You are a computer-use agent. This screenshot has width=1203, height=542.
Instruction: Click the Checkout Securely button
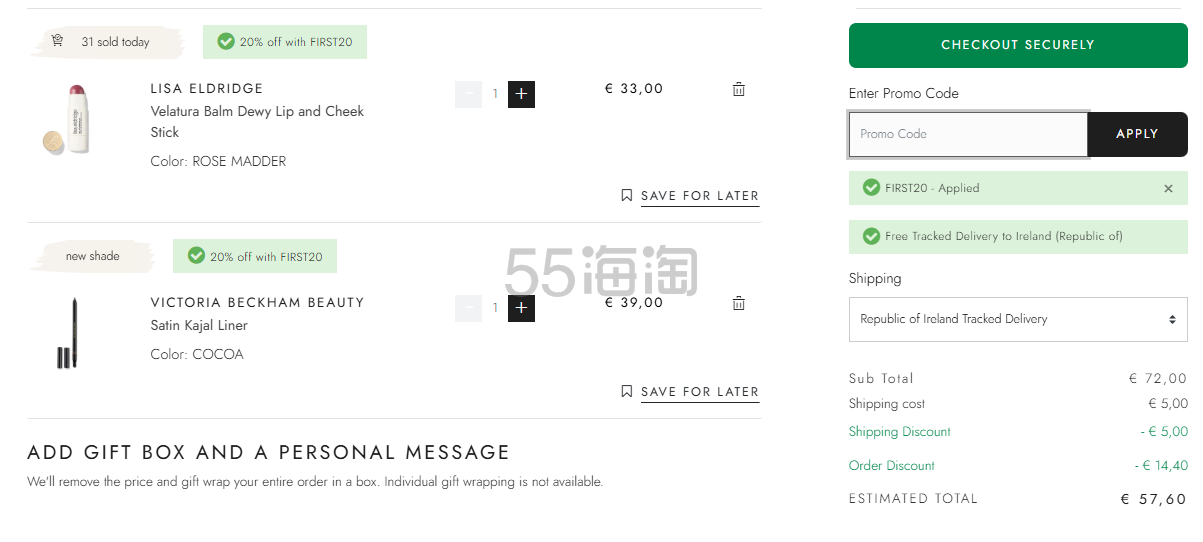click(x=1018, y=45)
